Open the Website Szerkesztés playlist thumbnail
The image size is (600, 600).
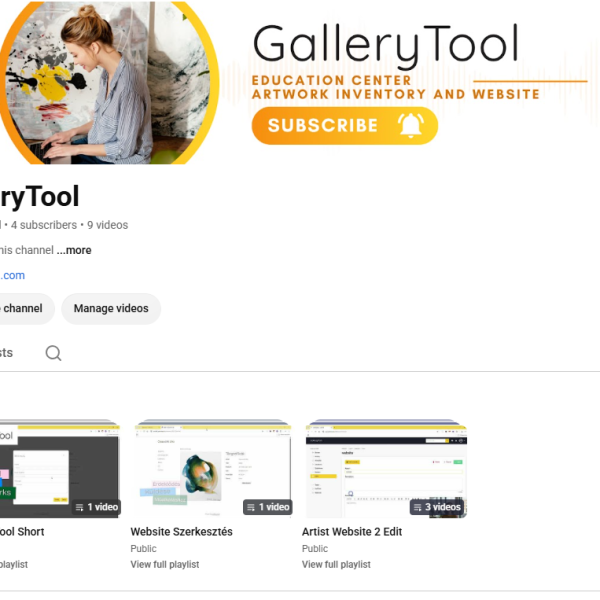click(x=213, y=469)
